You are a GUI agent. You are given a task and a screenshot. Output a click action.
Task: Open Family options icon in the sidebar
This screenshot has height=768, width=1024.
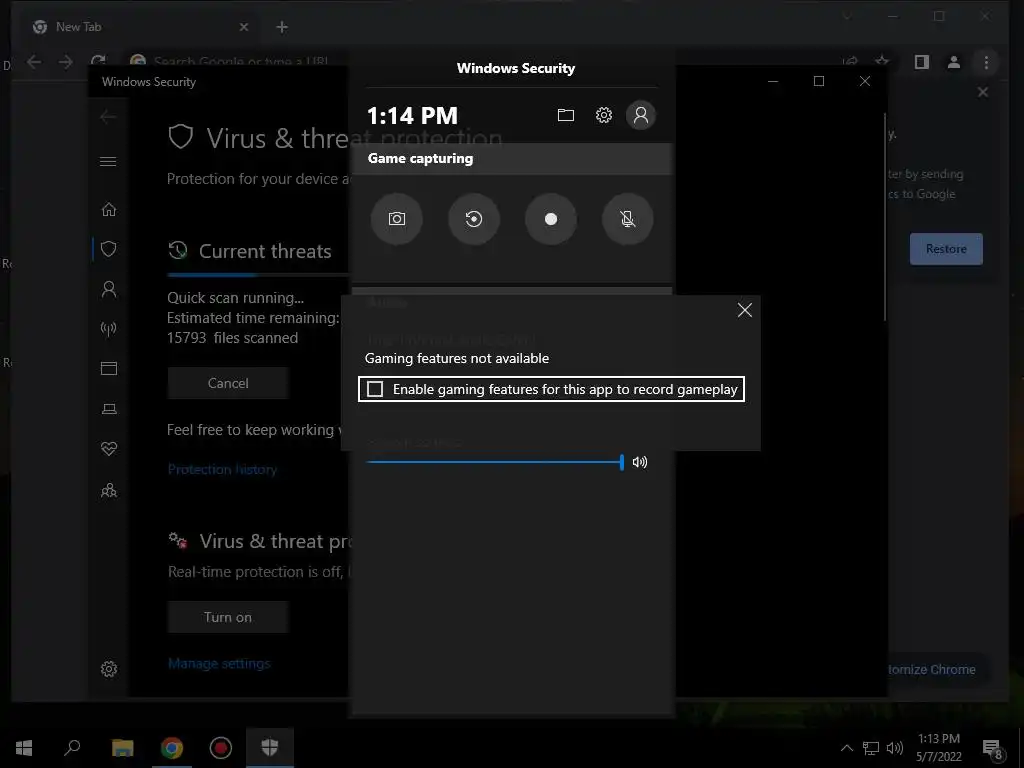[109, 490]
